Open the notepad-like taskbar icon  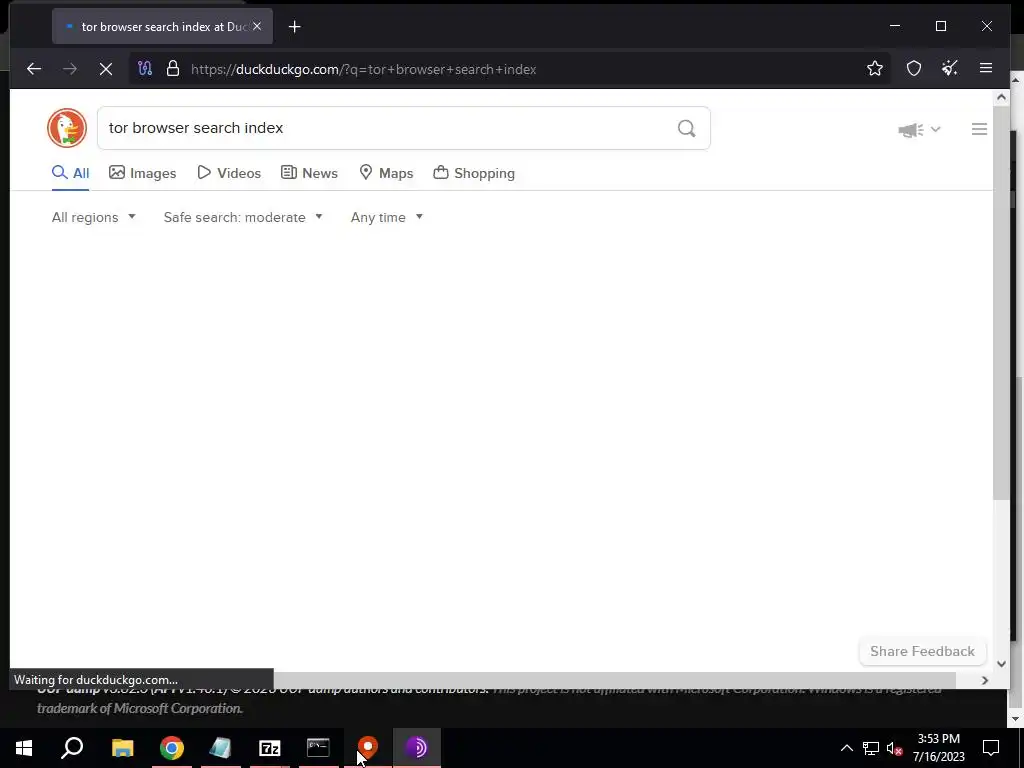tap(221, 748)
